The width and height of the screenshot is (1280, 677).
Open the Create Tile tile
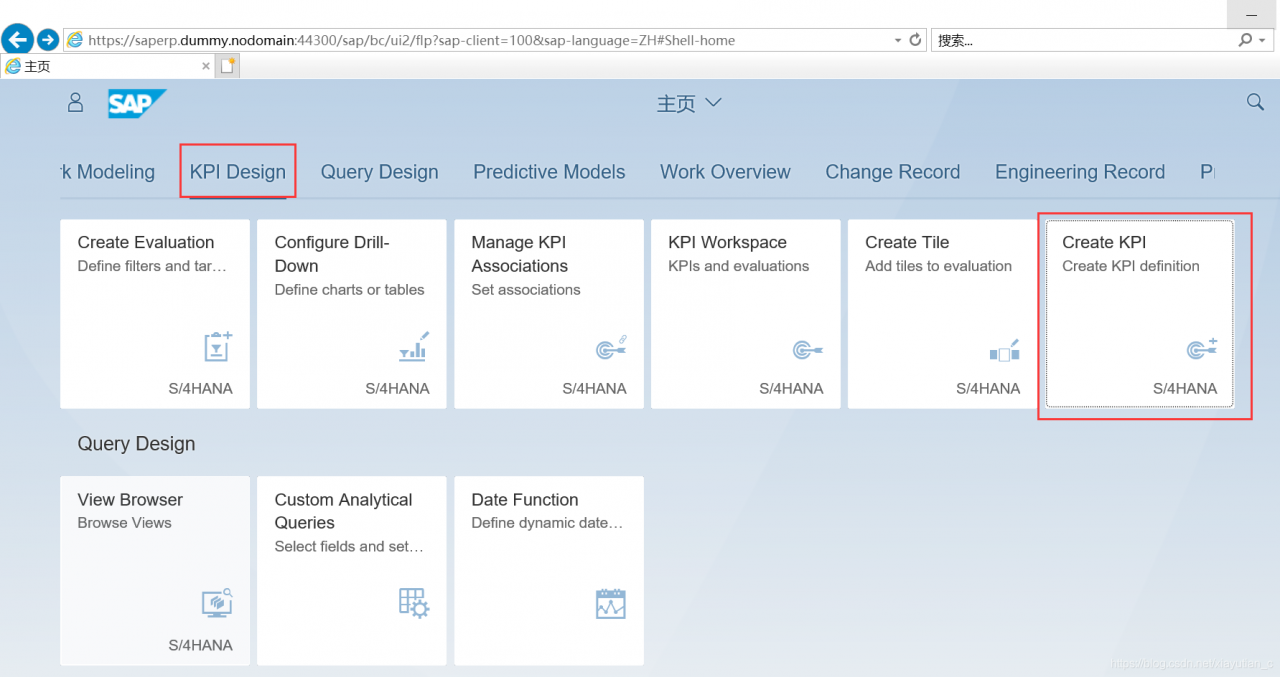[943, 314]
